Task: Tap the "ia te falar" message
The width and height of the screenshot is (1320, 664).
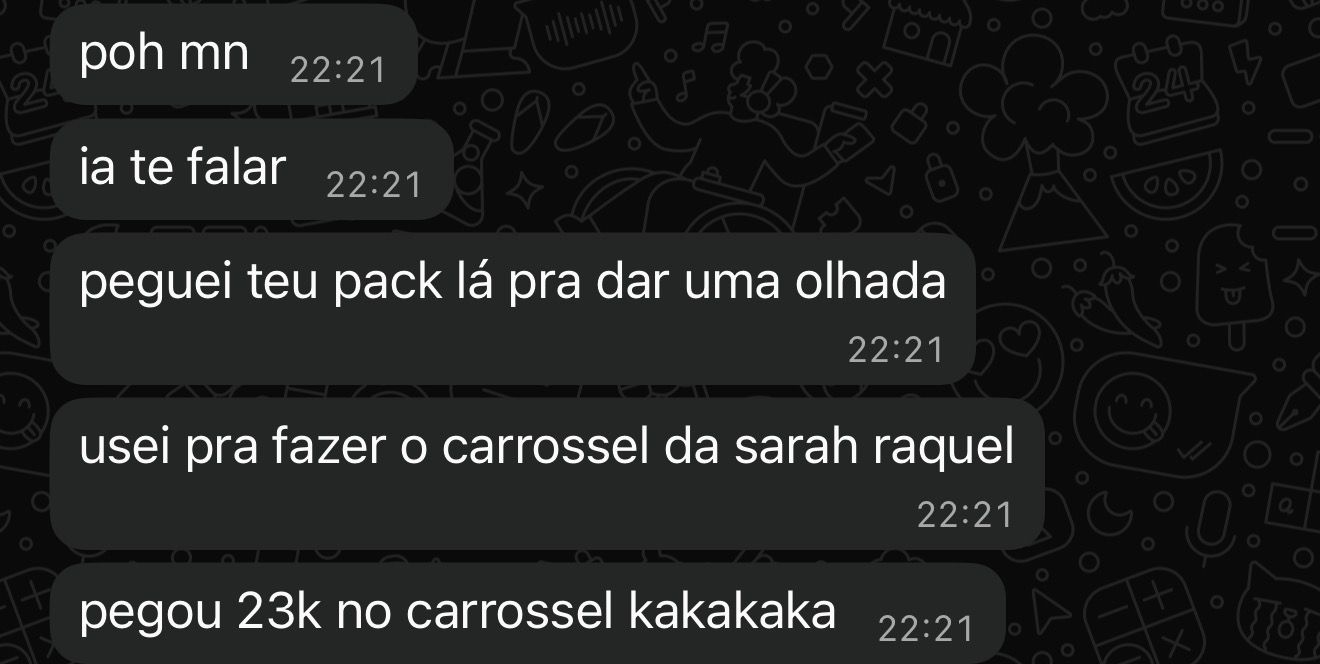Action: [x=251, y=169]
